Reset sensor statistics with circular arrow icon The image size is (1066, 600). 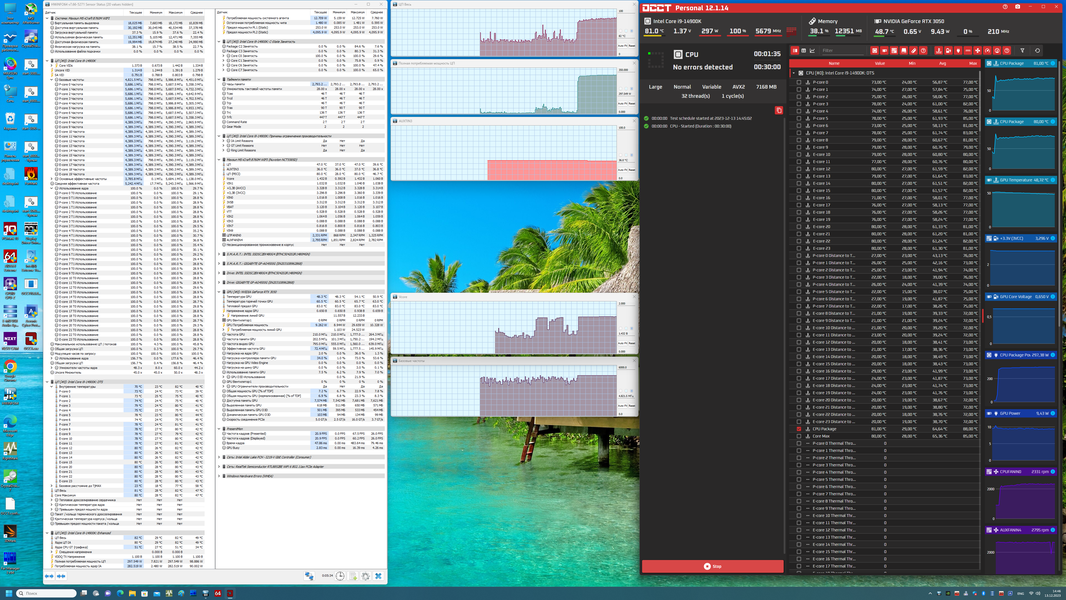1037,50
